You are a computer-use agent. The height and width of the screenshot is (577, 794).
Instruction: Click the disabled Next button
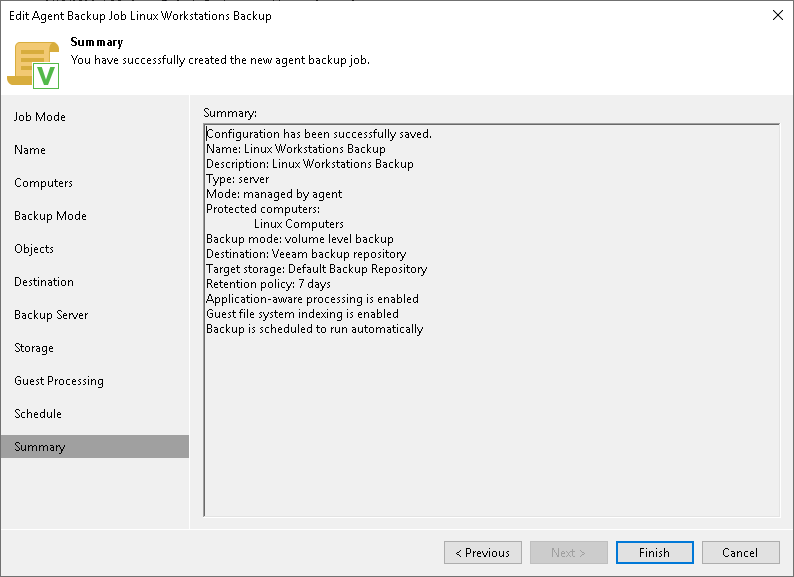[x=569, y=553]
